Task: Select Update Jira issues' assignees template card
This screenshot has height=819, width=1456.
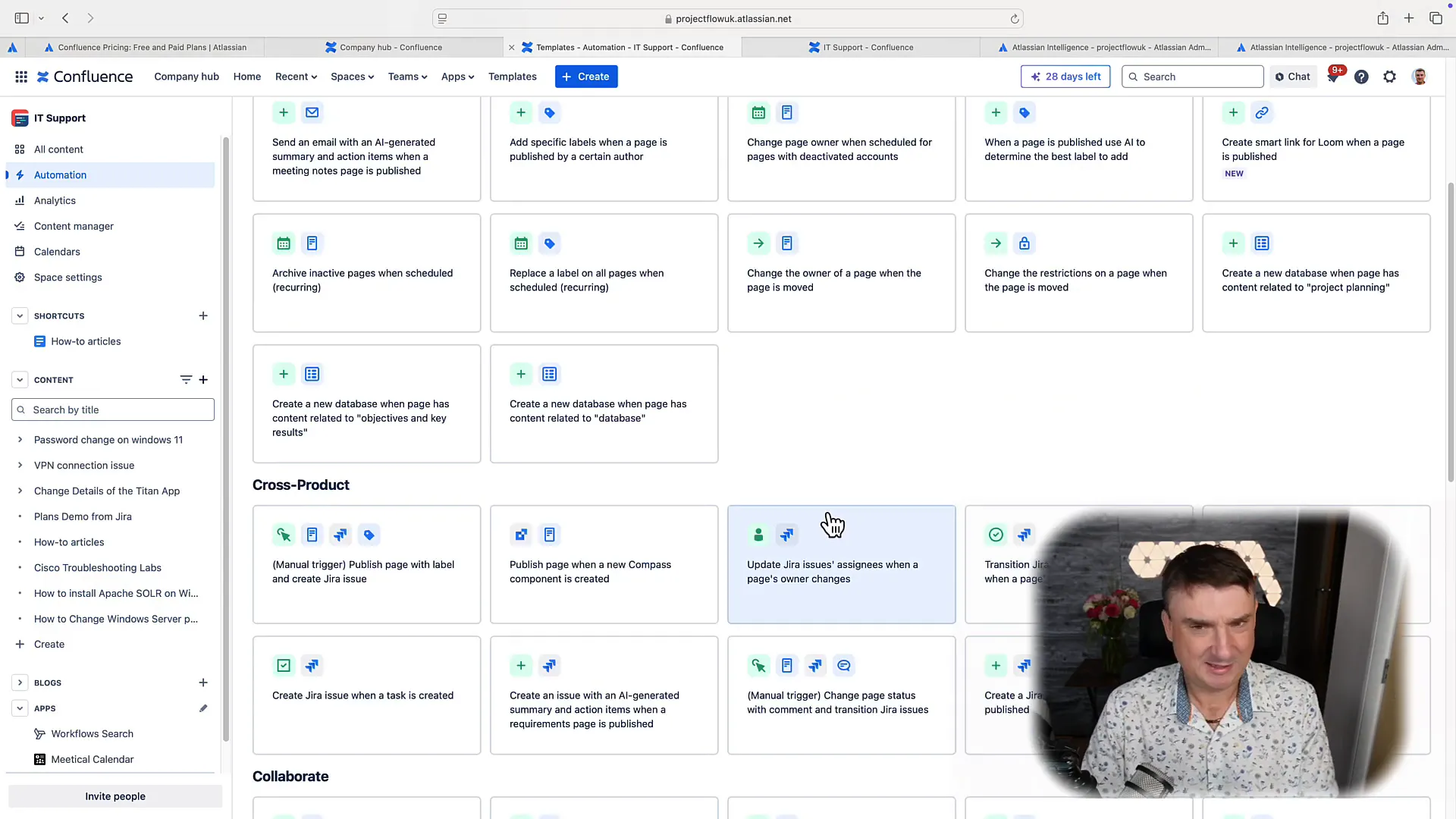Action: [x=841, y=565]
